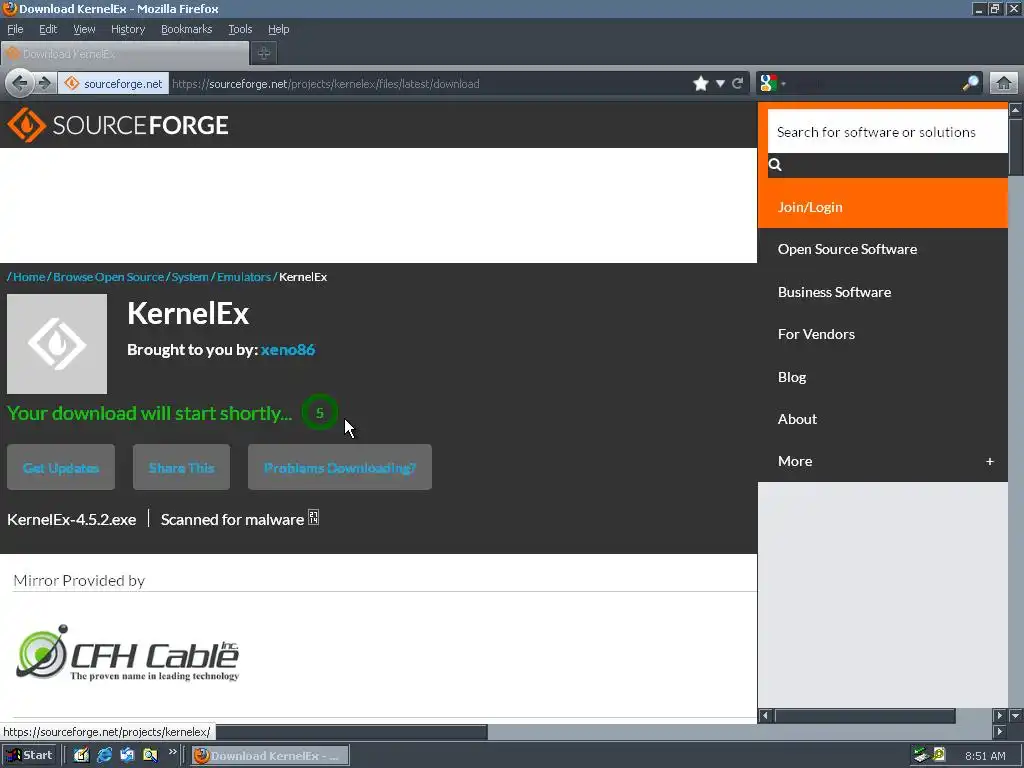Viewport: 1024px width, 768px height.
Task: Open the Blog link
Action: tap(792, 377)
